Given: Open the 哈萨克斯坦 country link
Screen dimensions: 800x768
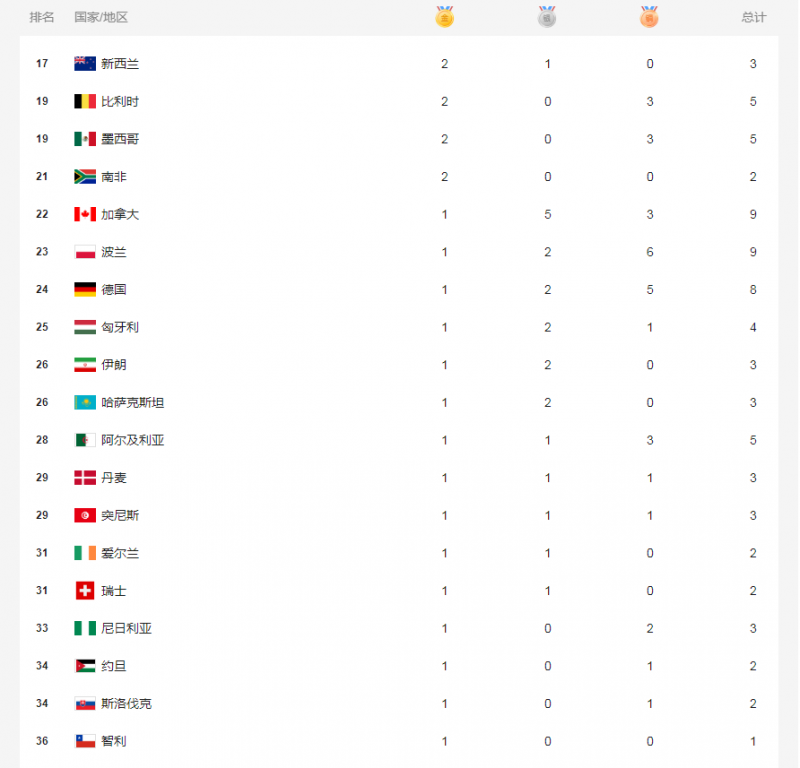Looking at the screenshot, I should (x=133, y=402).
